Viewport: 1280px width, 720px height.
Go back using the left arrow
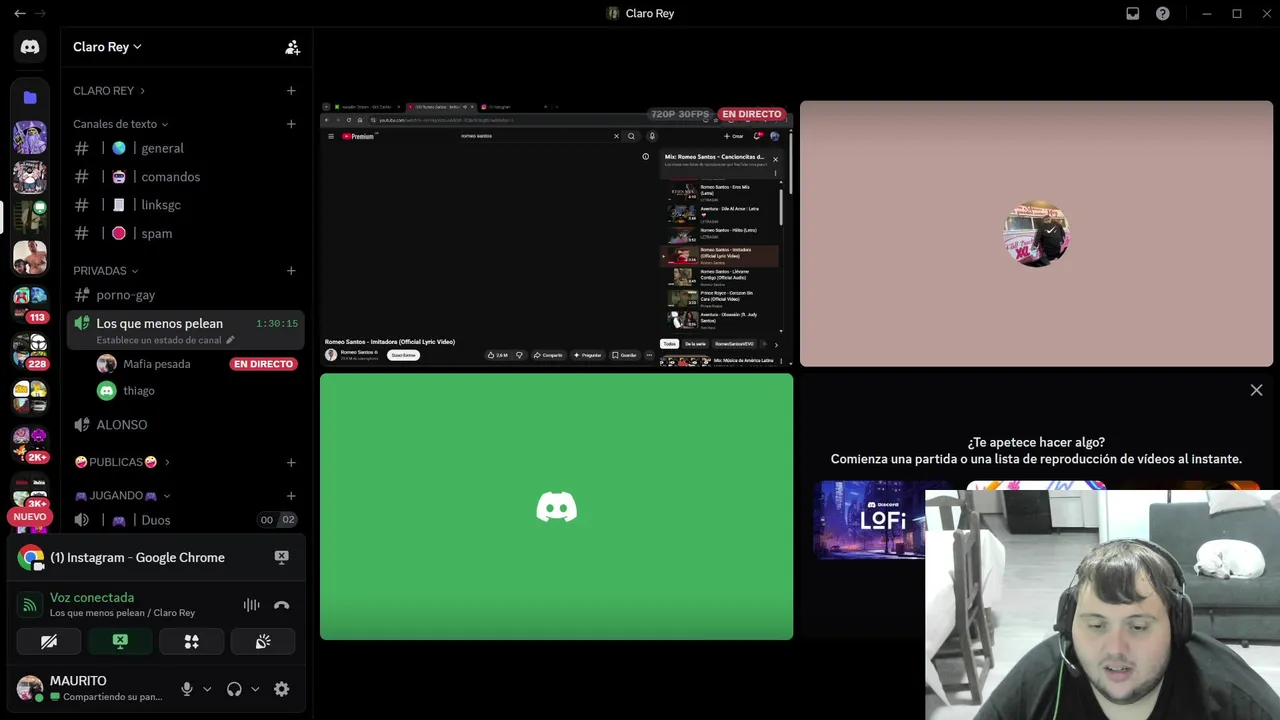(x=19, y=13)
